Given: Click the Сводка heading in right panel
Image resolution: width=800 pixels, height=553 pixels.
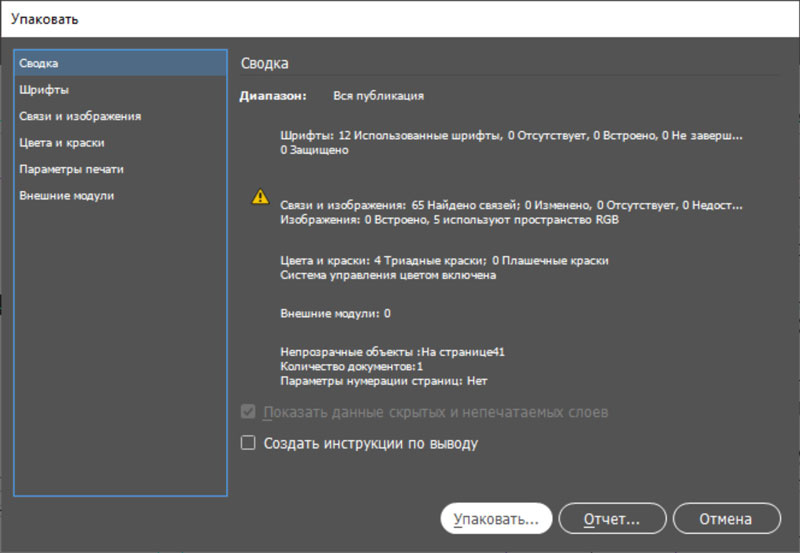Looking at the screenshot, I should point(265,63).
